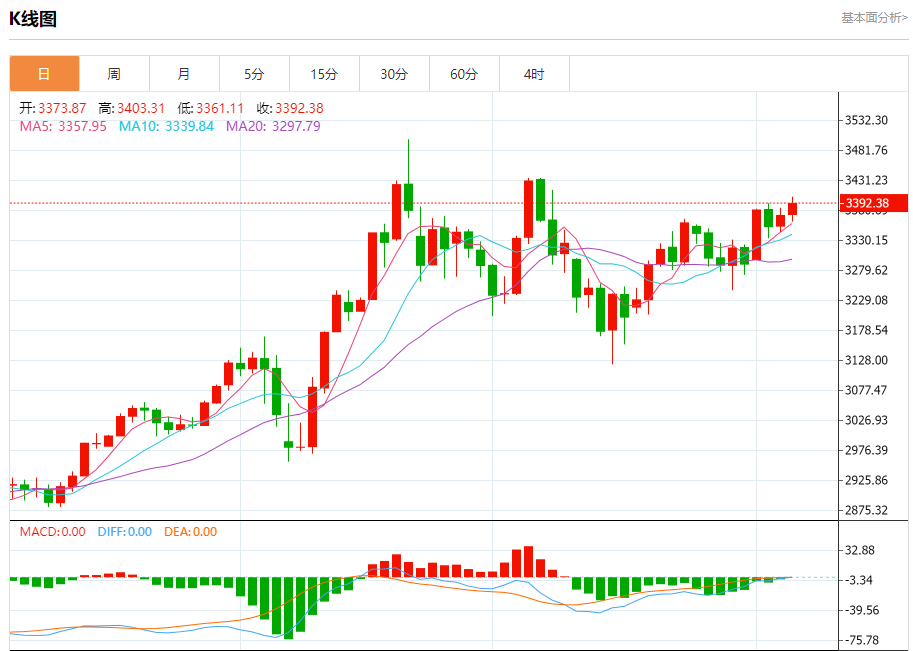Click the 2875.32 price axis label
Image resolution: width=913 pixels, height=651 pixels.
coord(866,510)
